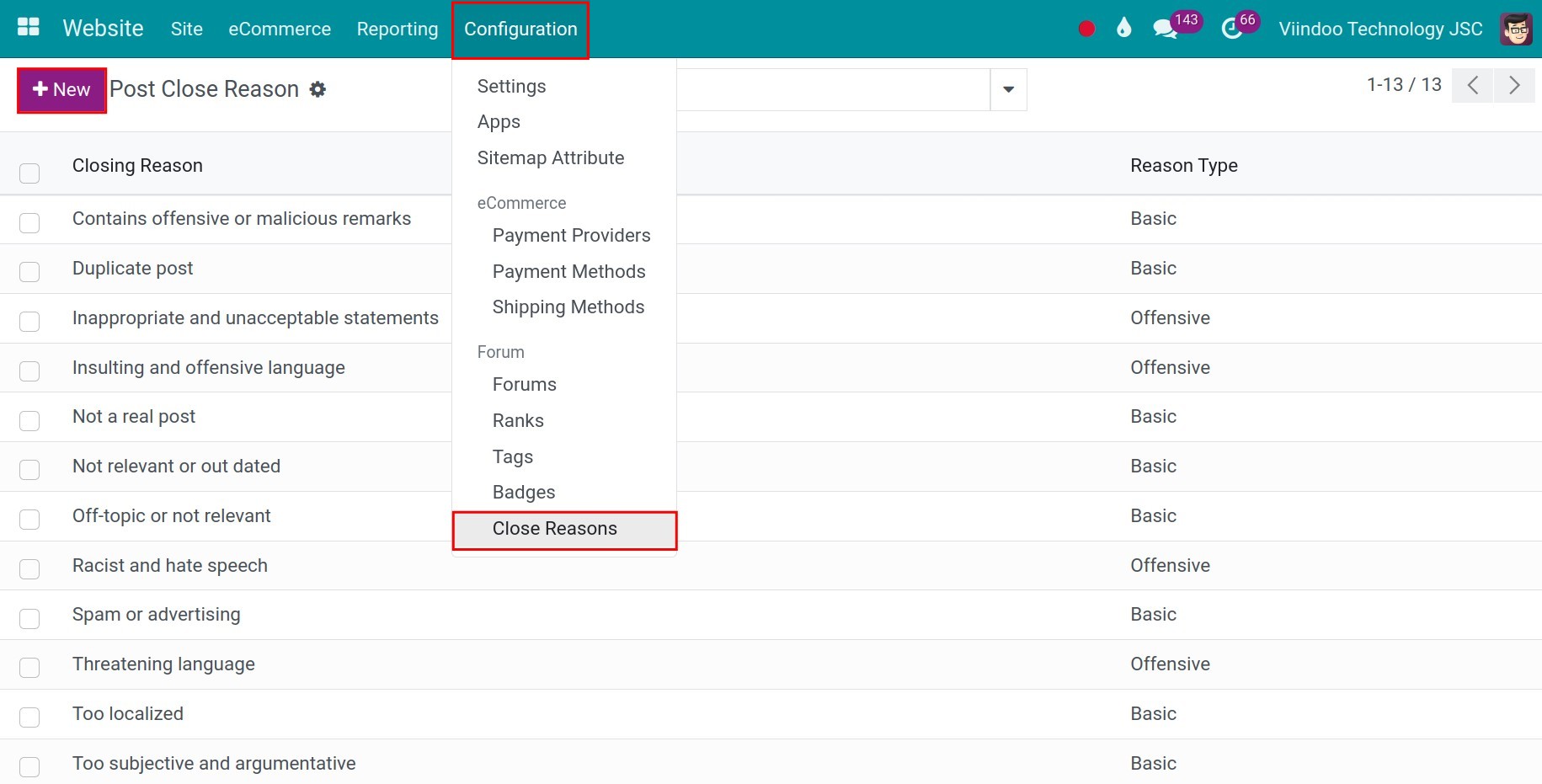Check the Spam or advertising row checkbox
The height and width of the screenshot is (784, 1542).
point(29,619)
